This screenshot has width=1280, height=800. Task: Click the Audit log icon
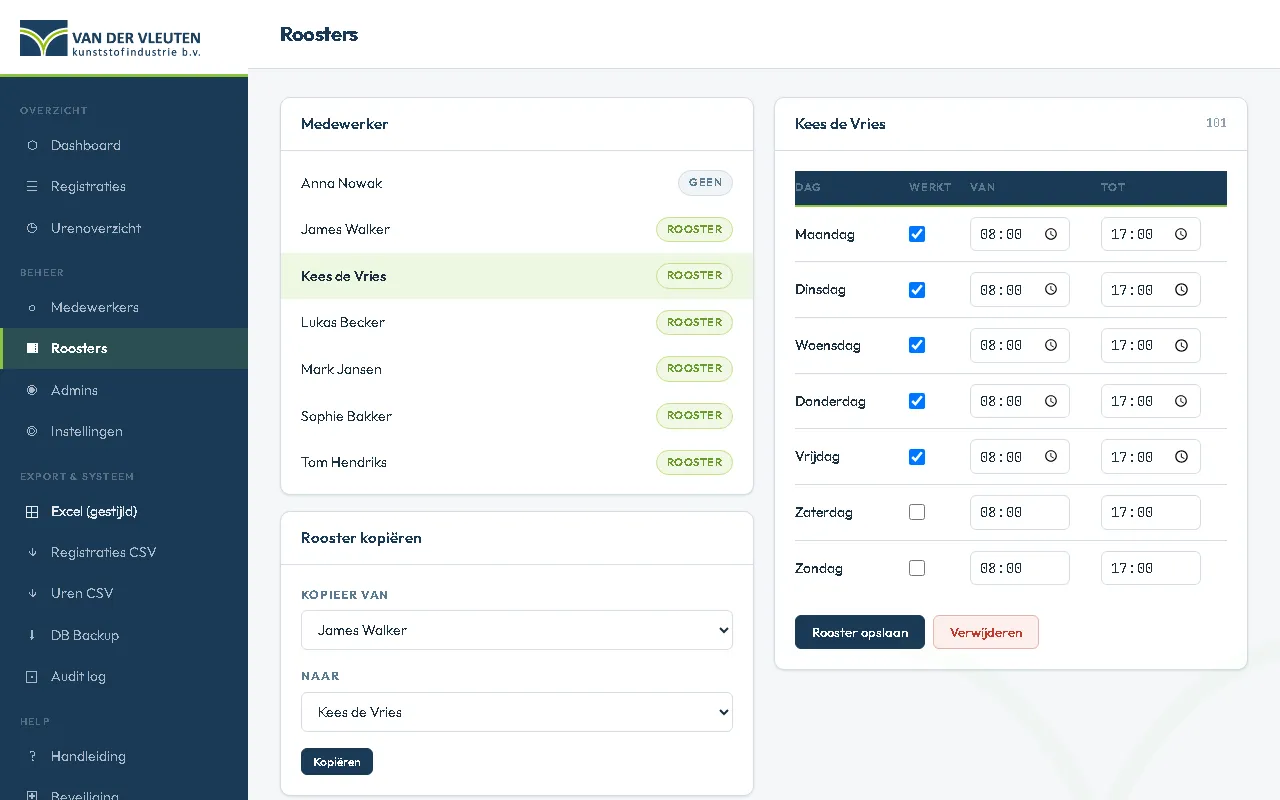click(x=32, y=676)
